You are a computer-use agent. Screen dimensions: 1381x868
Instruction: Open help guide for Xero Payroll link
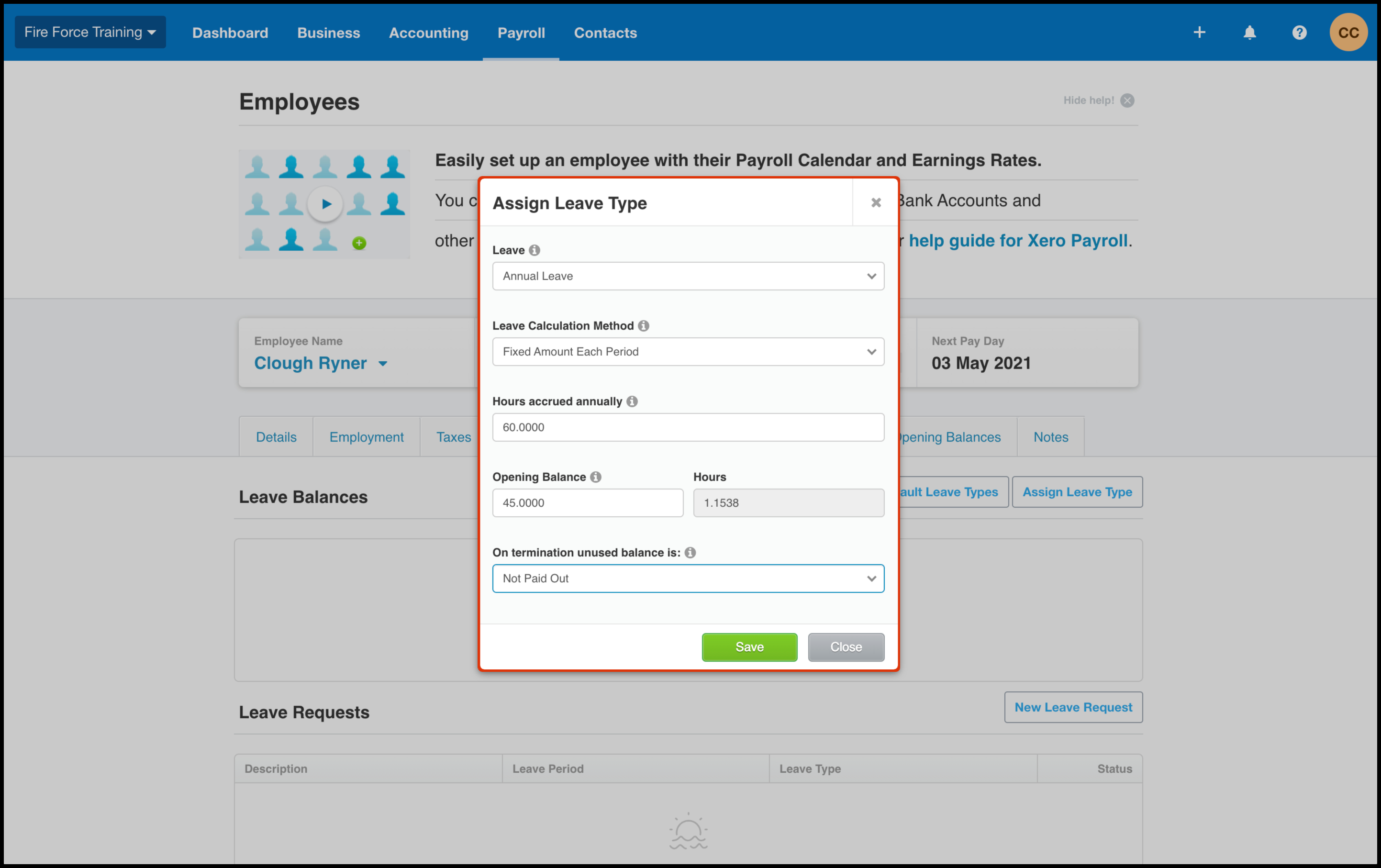click(x=1017, y=240)
